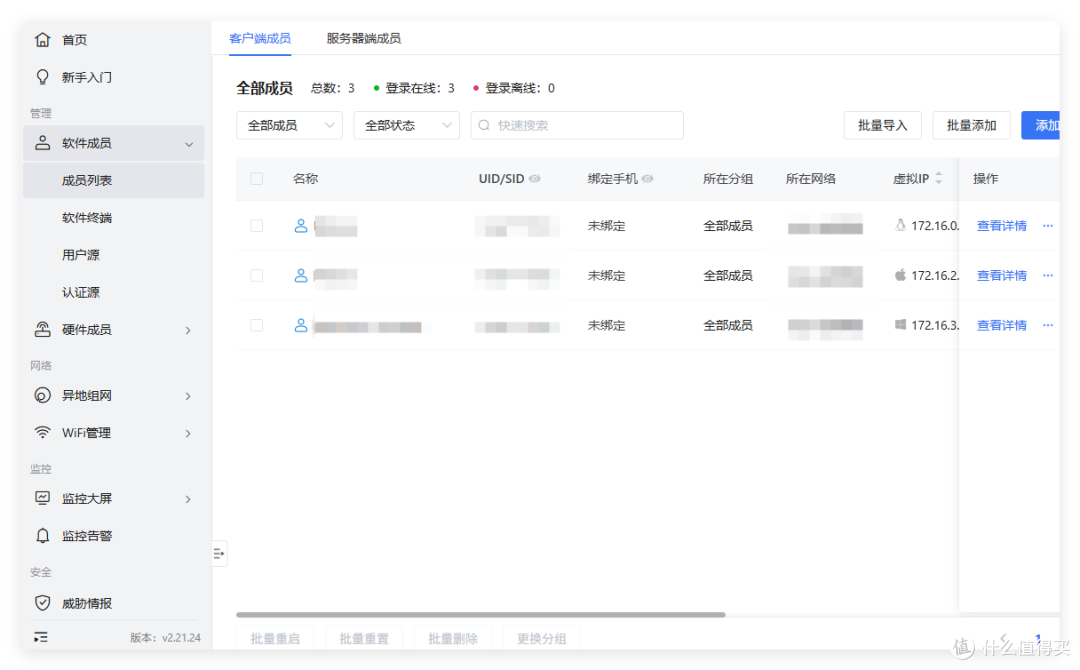Check the first member row checkbox
The height and width of the screenshot is (670, 1080).
pos(257,226)
